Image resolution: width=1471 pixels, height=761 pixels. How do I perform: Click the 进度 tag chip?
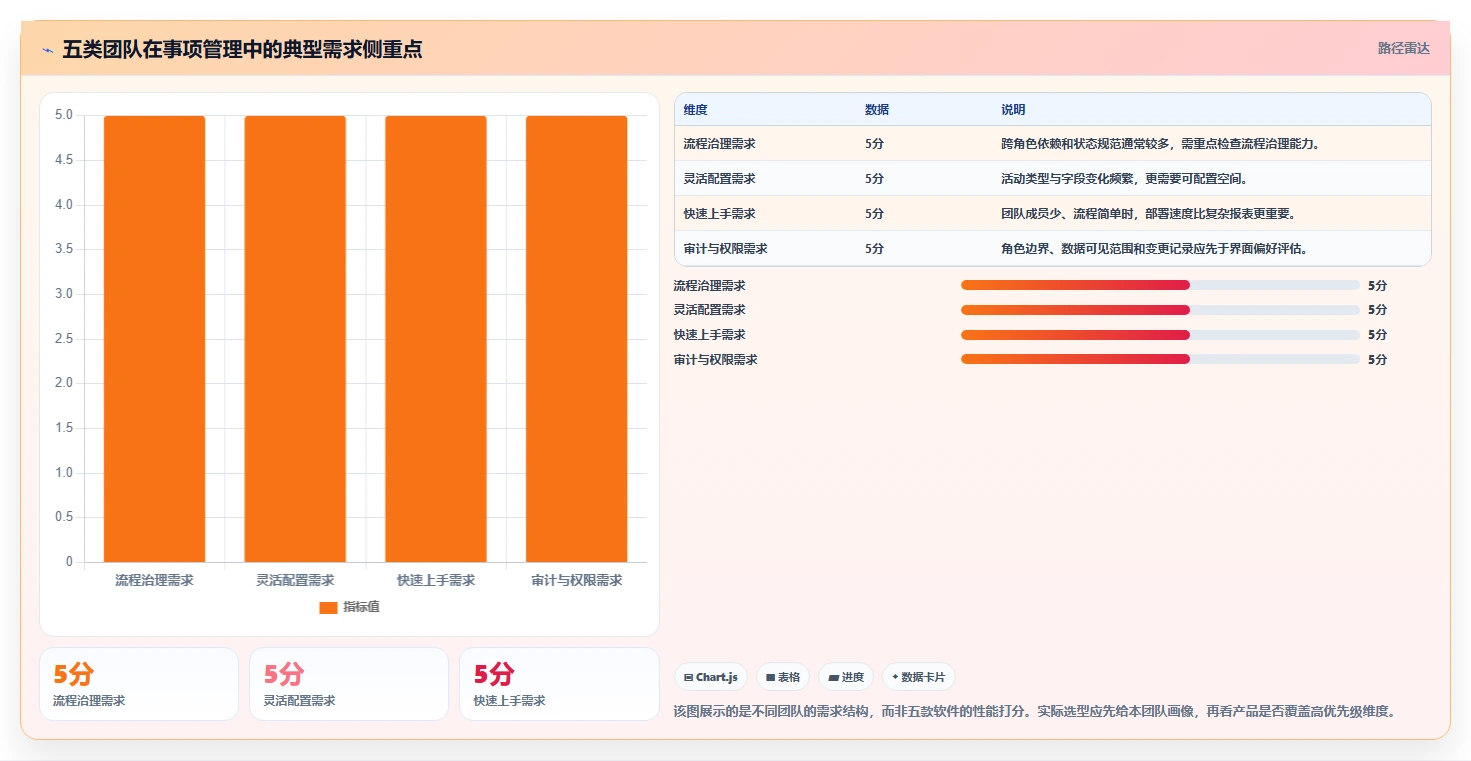(x=846, y=677)
